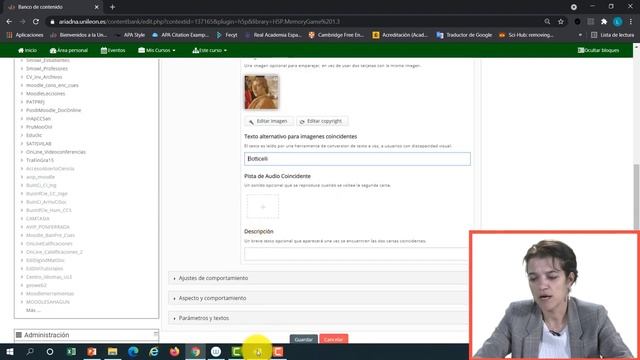Click the address bar URL
The width and height of the screenshot is (640, 360).
tap(199, 22)
